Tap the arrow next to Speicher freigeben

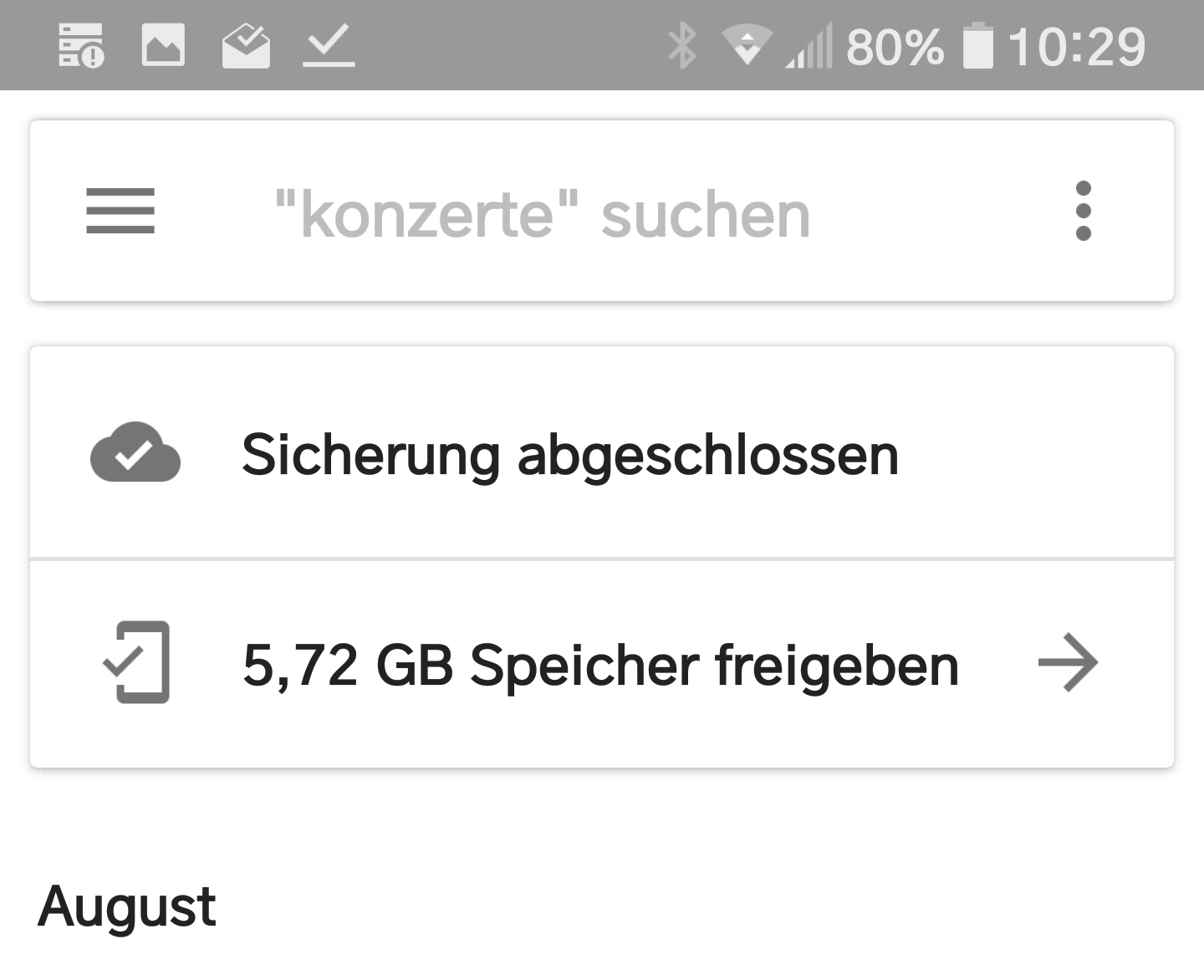[x=1068, y=663]
